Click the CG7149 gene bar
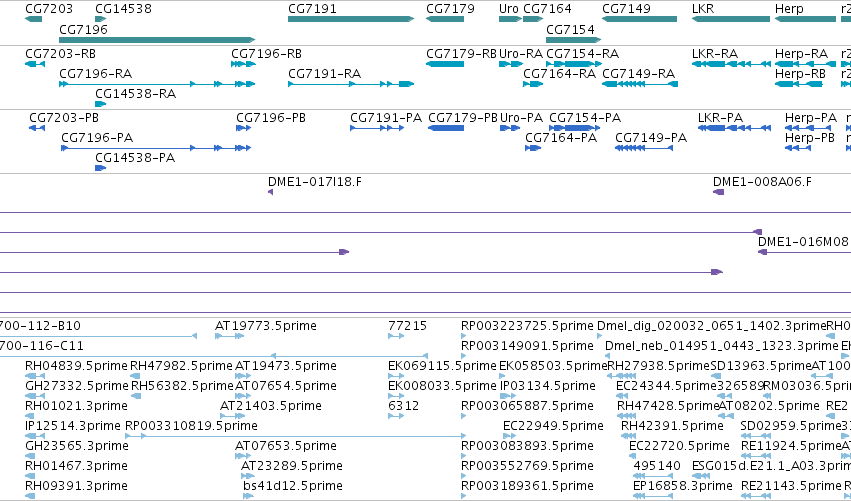This screenshot has height=501, width=851. tap(639, 19)
